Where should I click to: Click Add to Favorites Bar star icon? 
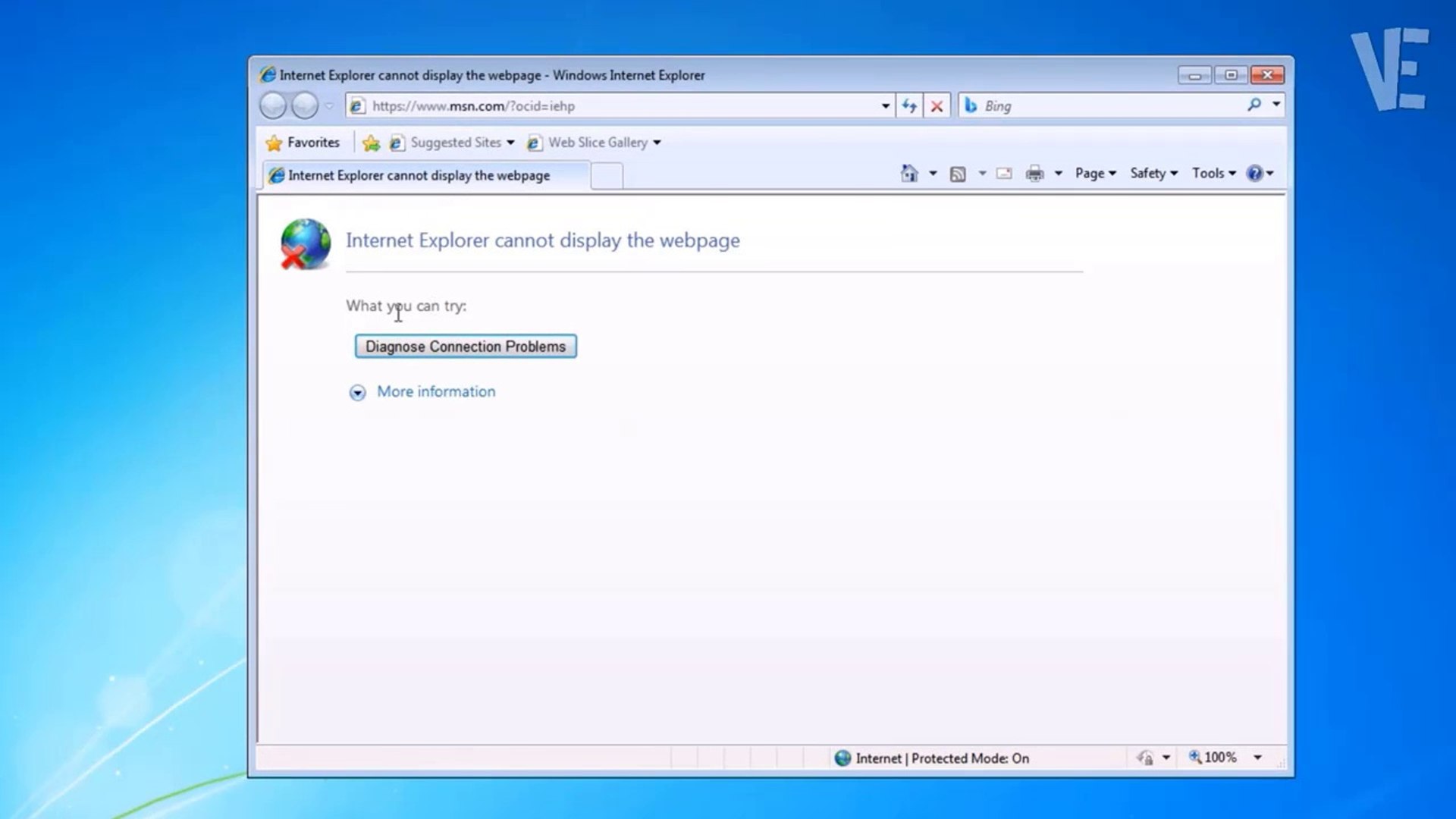tap(371, 143)
